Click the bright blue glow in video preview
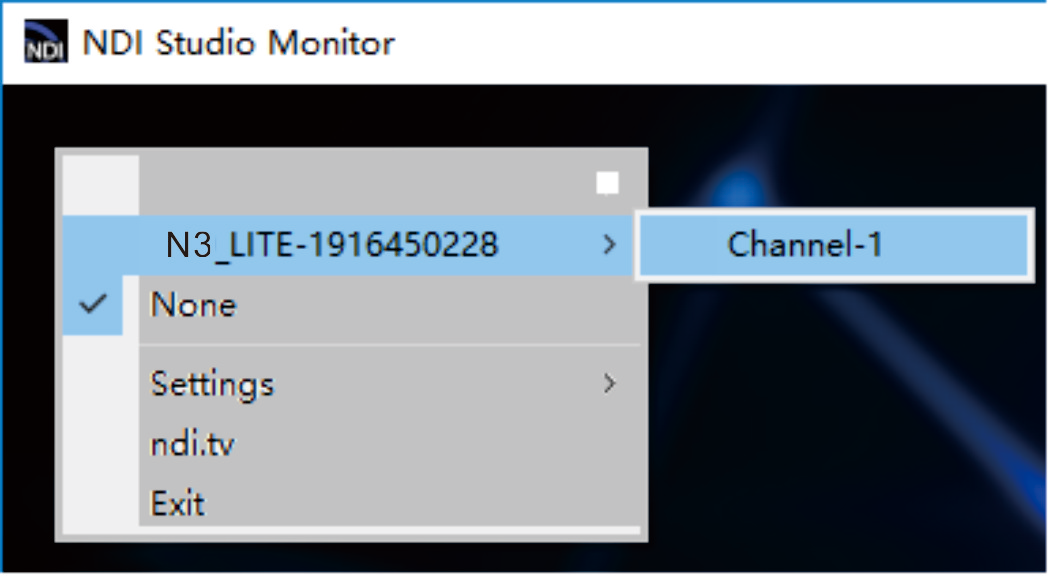The height and width of the screenshot is (578, 1049). coord(739,187)
